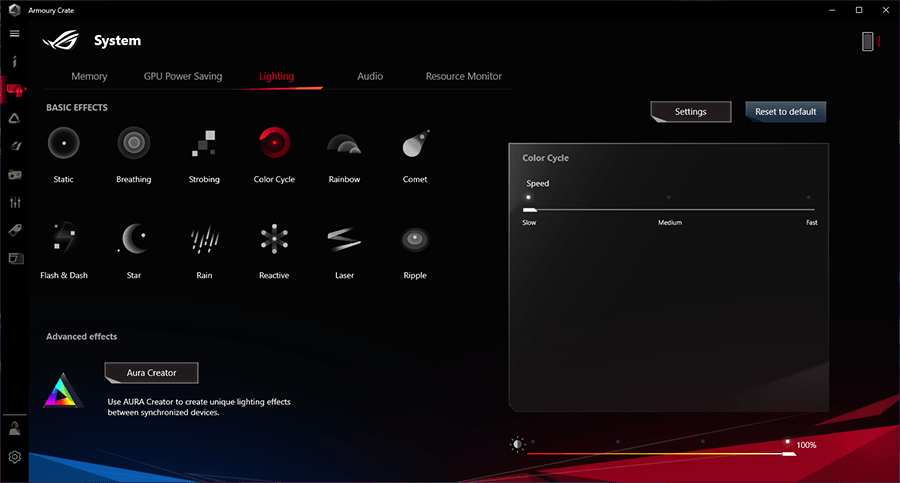Open the user profile icon in sidebar
Image resolution: width=900 pixels, height=483 pixels.
tap(15, 428)
